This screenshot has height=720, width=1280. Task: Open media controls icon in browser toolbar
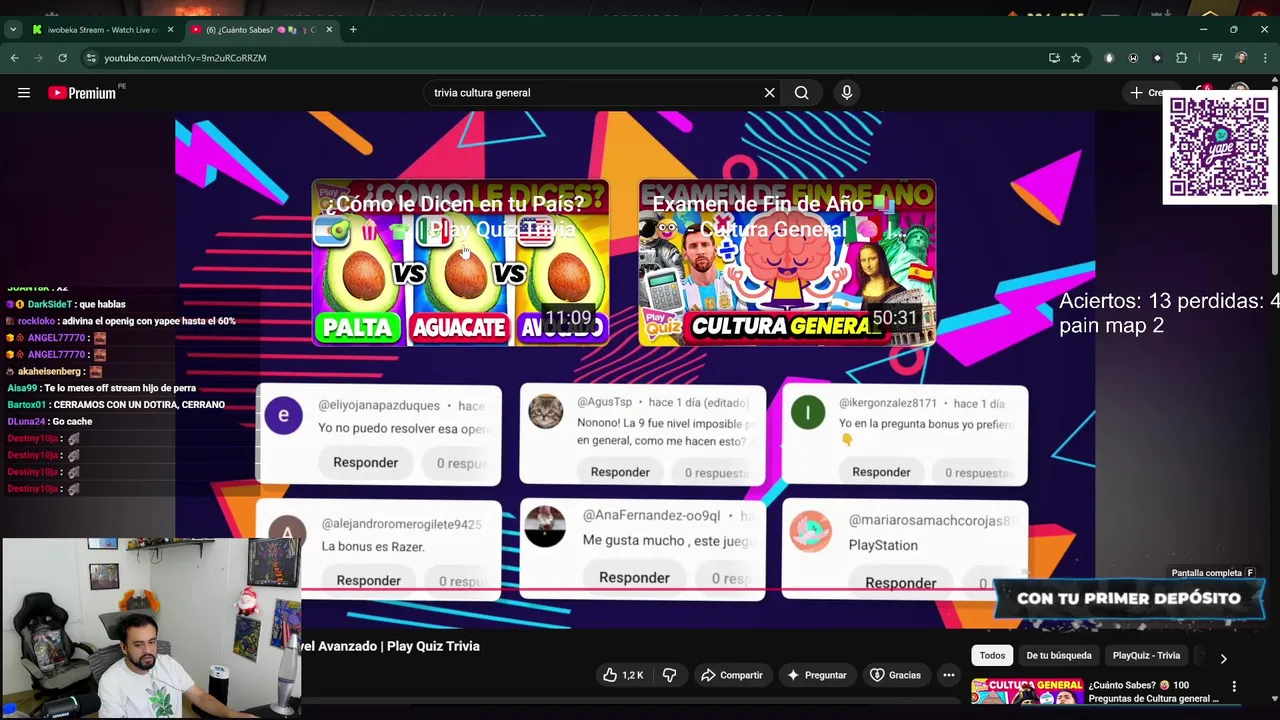[1217, 58]
